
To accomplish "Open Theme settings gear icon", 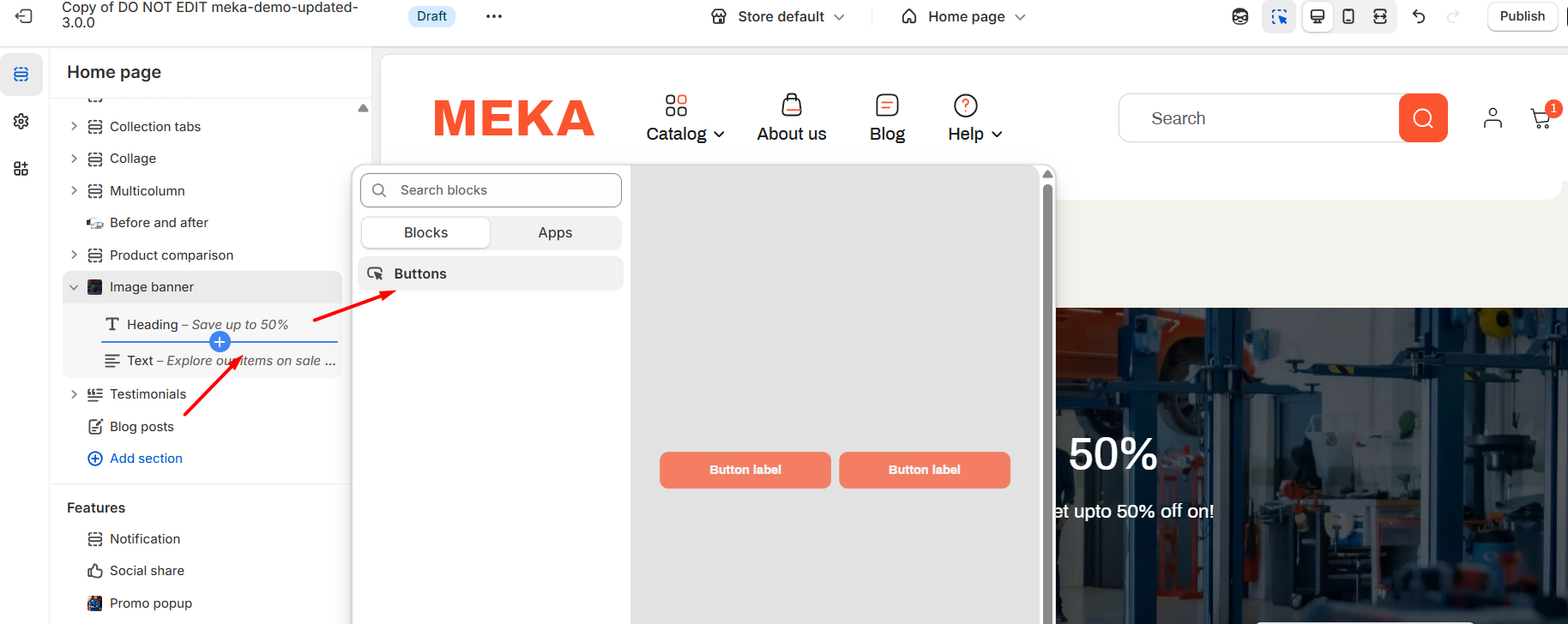I will coord(21,122).
